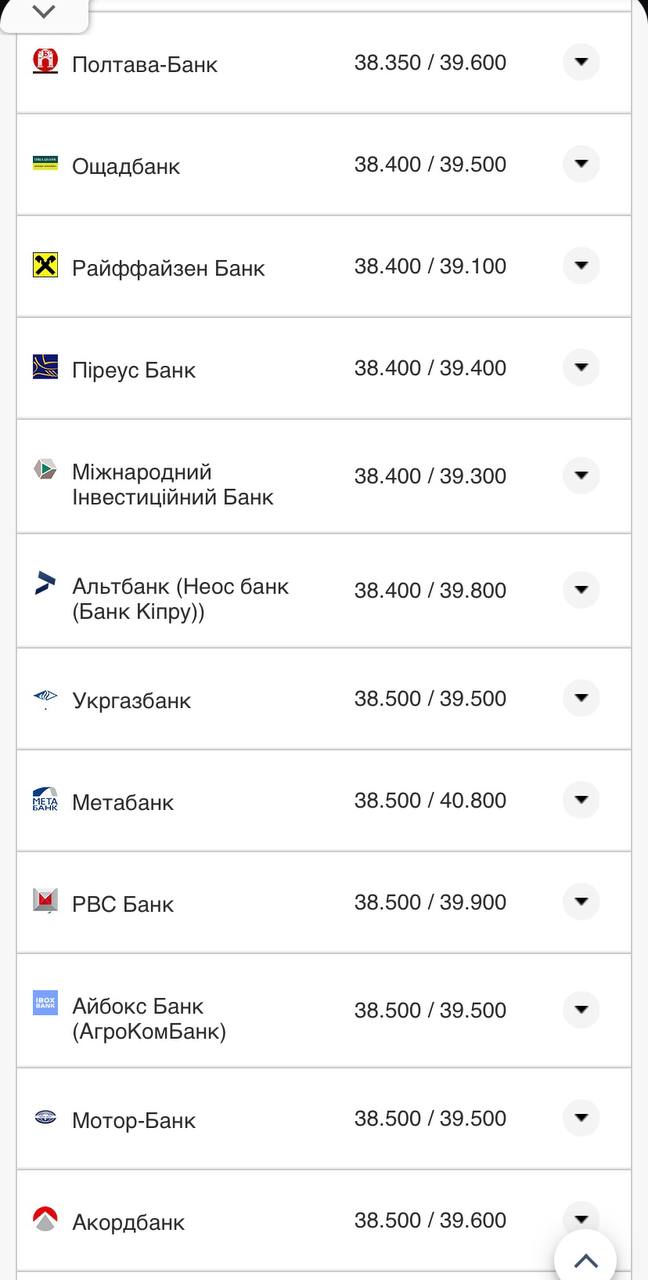Click the Альтбанк arrow logo icon
Screen dimensions: 648x1280
click(x=45, y=583)
